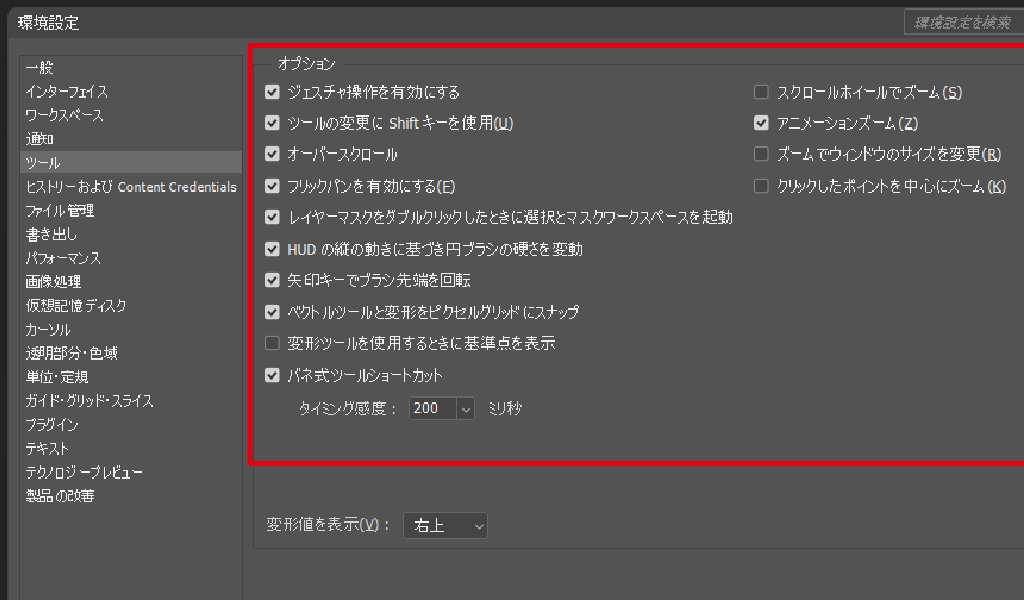Image resolution: width=1024 pixels, height=600 pixels.
Task: Open ガイド・グリッド・スライス category
Action: coord(90,401)
